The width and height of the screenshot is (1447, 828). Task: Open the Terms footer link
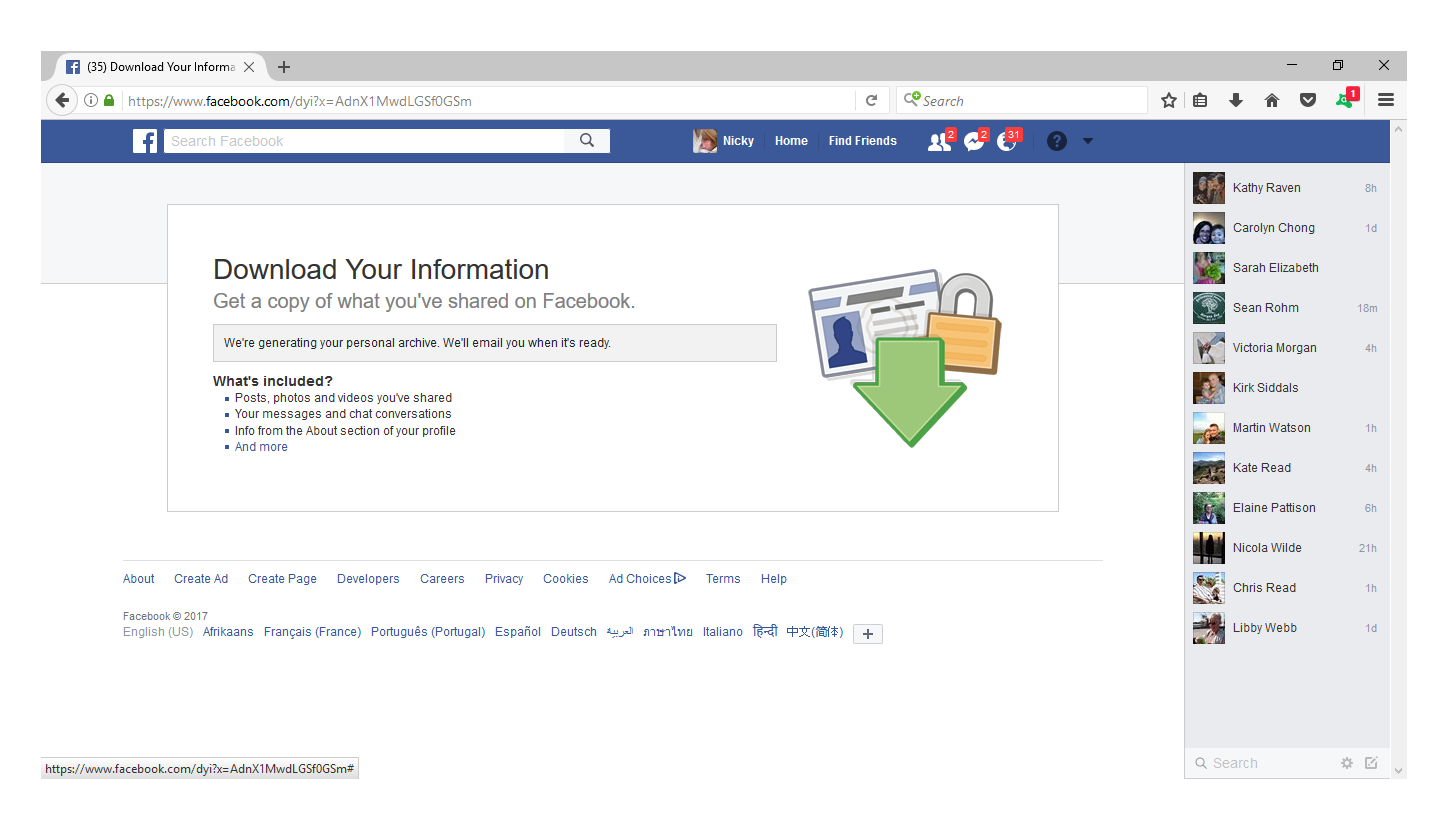[x=723, y=579]
